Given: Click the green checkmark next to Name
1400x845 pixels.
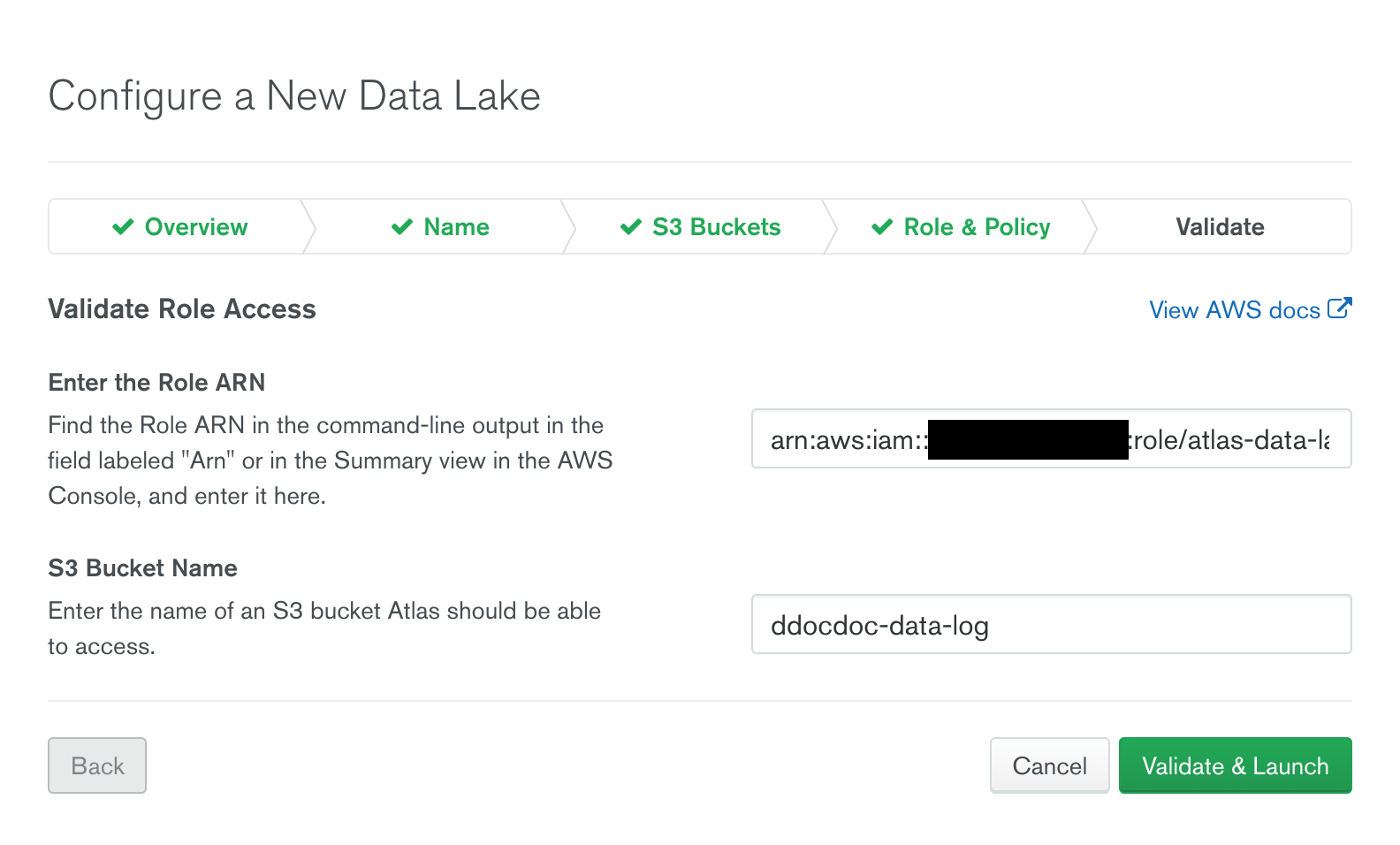Looking at the screenshot, I should click(402, 227).
